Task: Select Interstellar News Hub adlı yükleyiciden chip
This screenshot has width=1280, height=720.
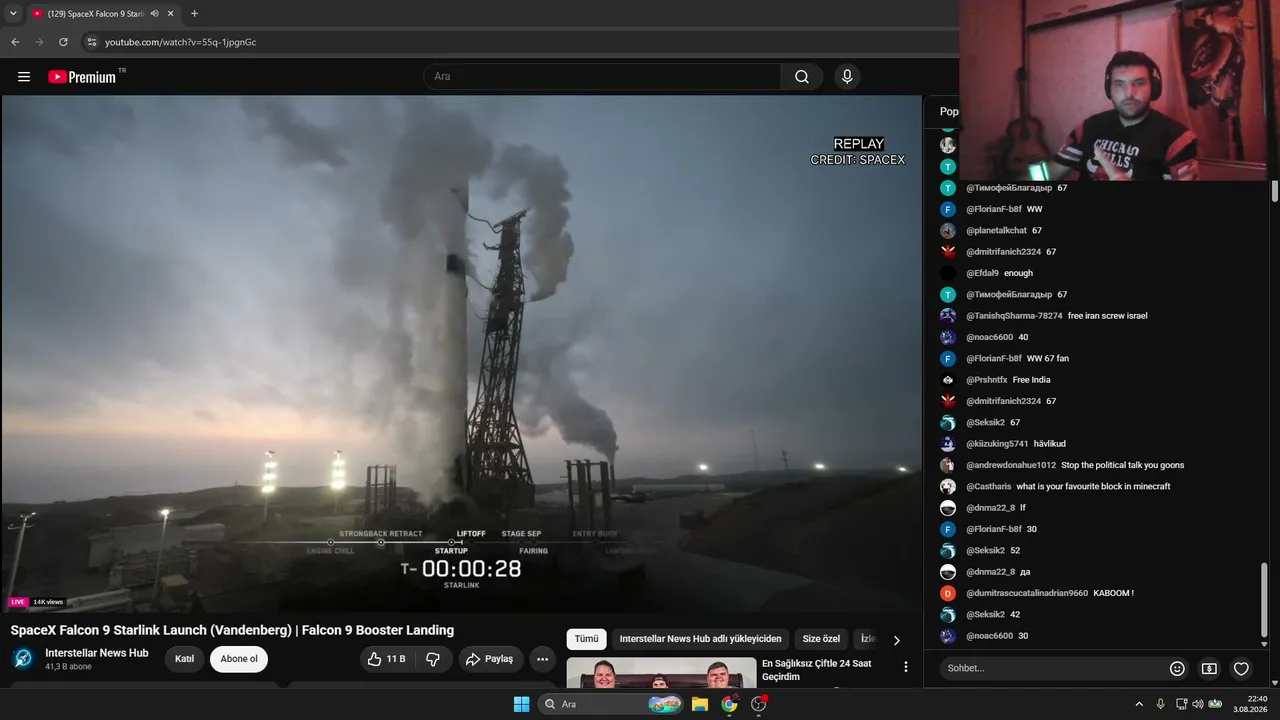Action: [700, 639]
